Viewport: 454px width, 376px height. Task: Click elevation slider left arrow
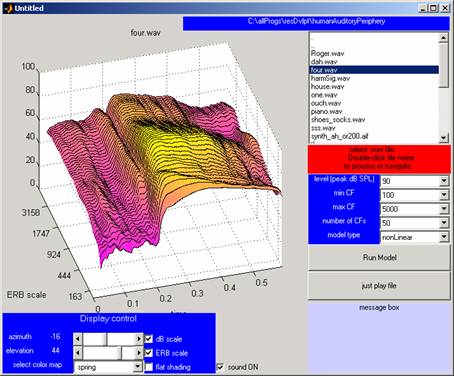click(x=78, y=353)
